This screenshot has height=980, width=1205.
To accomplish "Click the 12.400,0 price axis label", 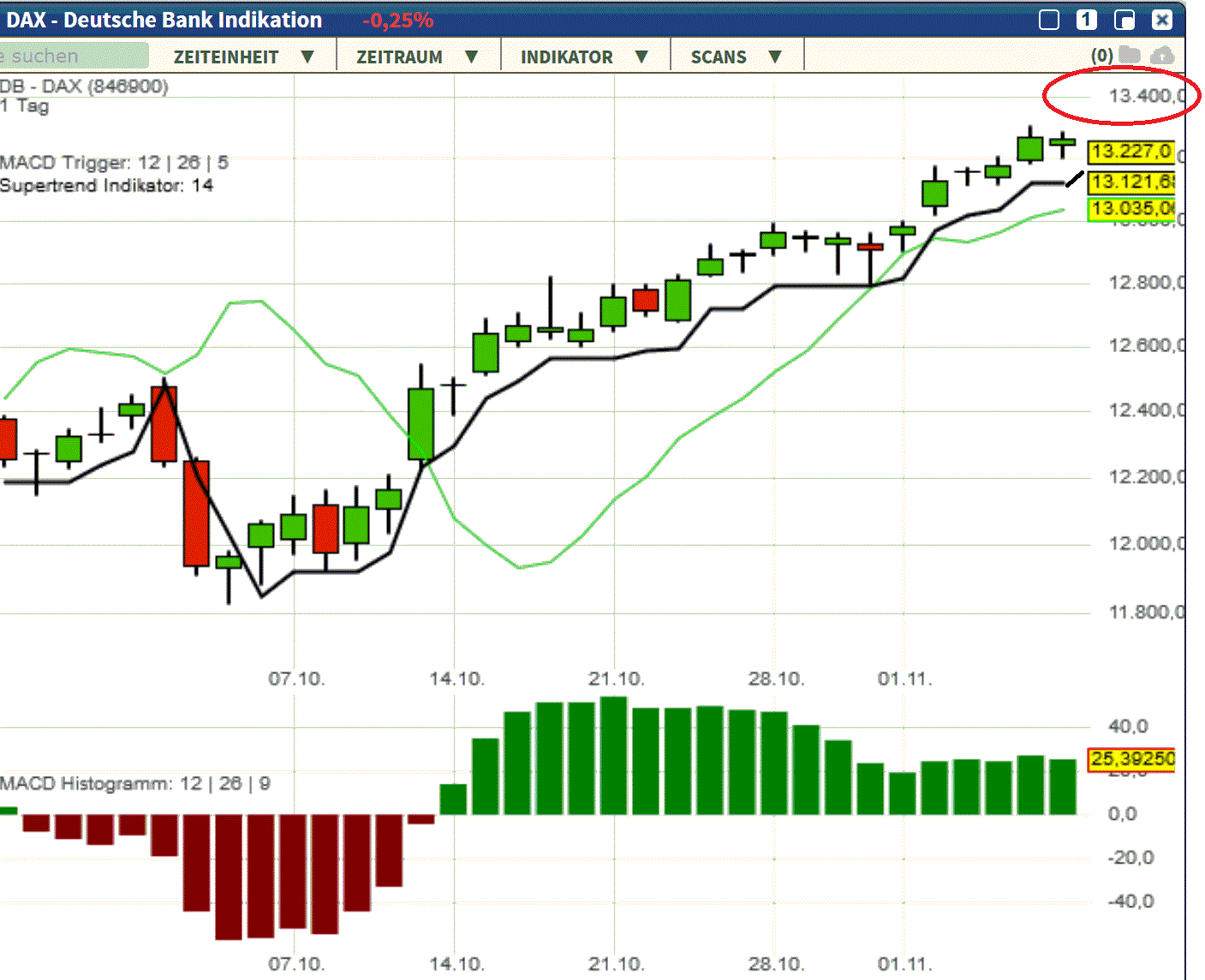I will click(1147, 410).
